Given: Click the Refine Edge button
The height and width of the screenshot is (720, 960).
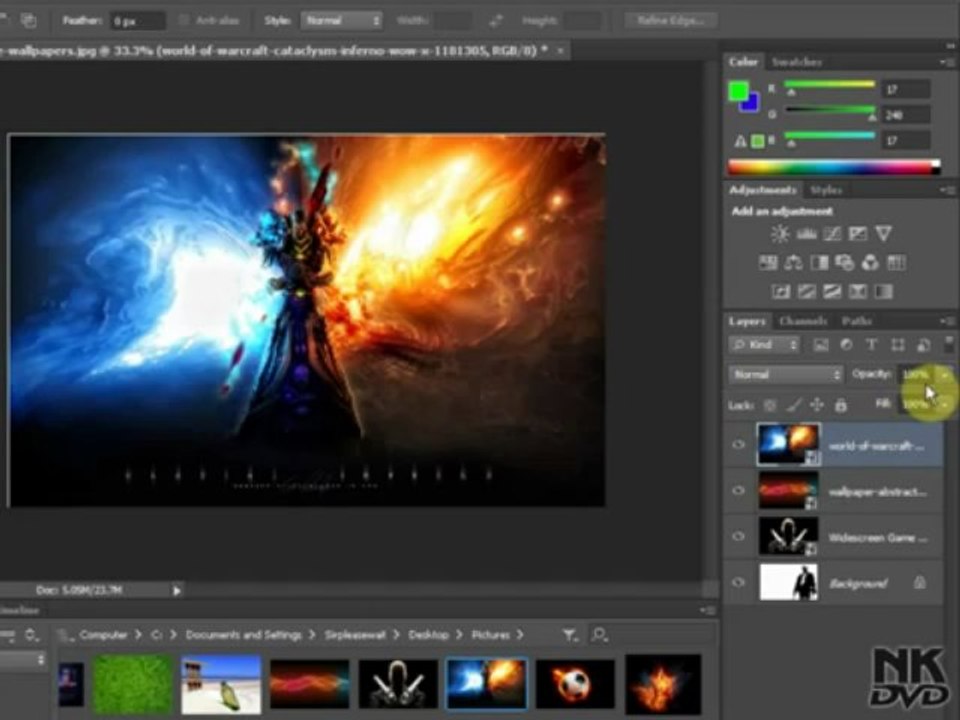Looking at the screenshot, I should pyautogui.click(x=670, y=21).
